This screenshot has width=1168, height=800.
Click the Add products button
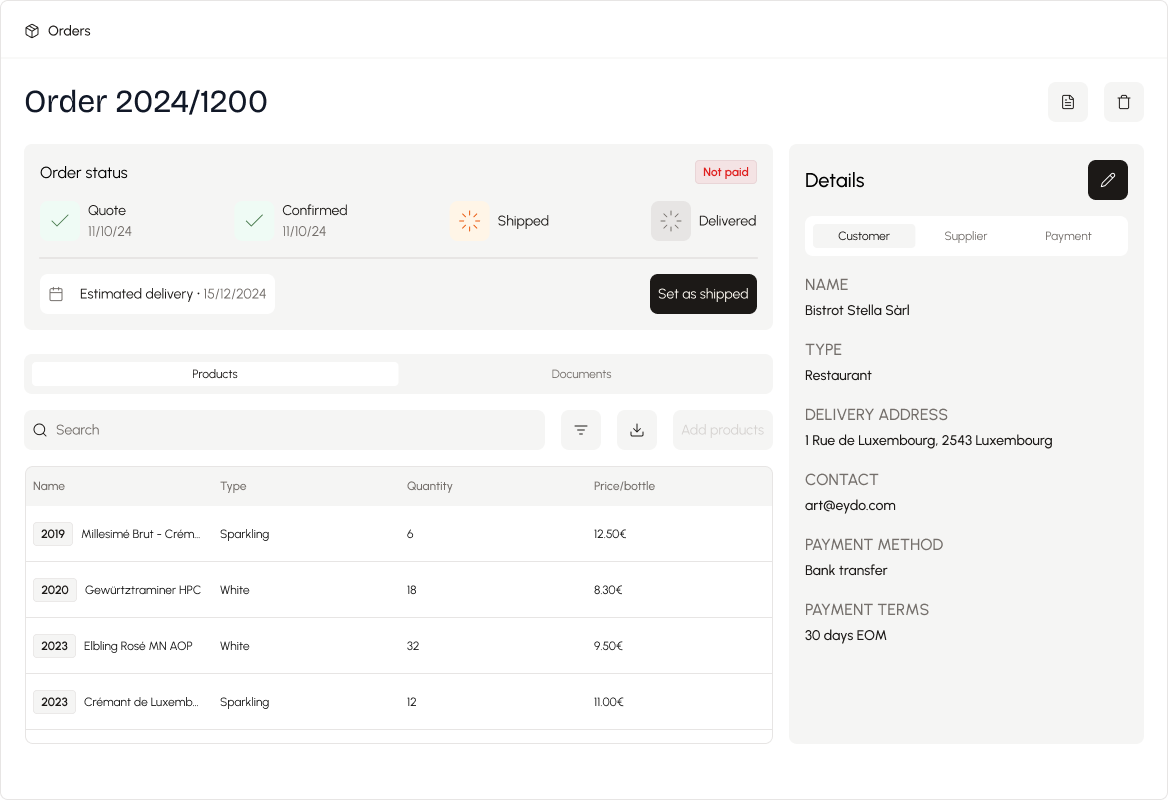click(x=722, y=430)
